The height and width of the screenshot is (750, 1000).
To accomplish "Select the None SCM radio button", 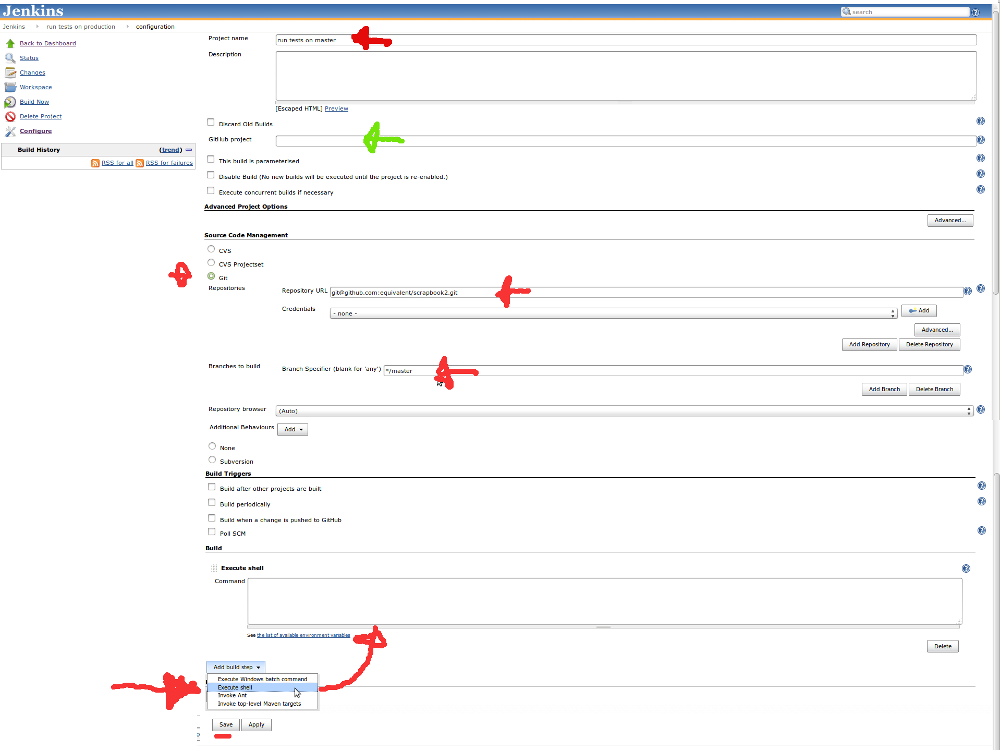I will pyautogui.click(x=212, y=446).
